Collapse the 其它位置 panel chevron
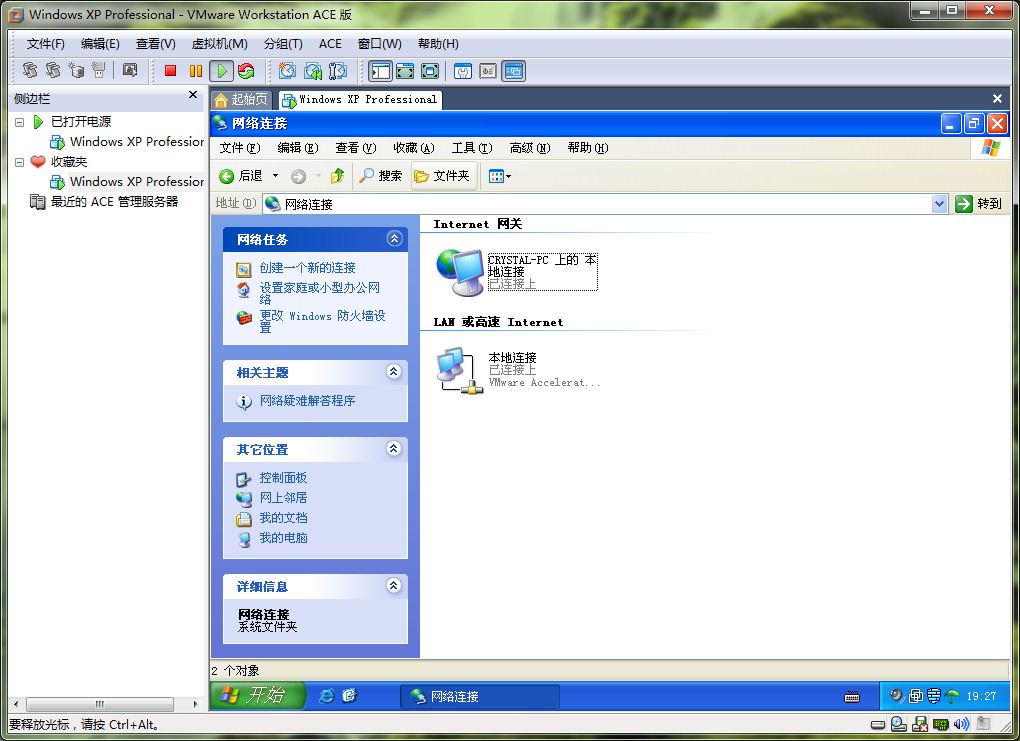This screenshot has height=741, width=1020. coord(394,448)
